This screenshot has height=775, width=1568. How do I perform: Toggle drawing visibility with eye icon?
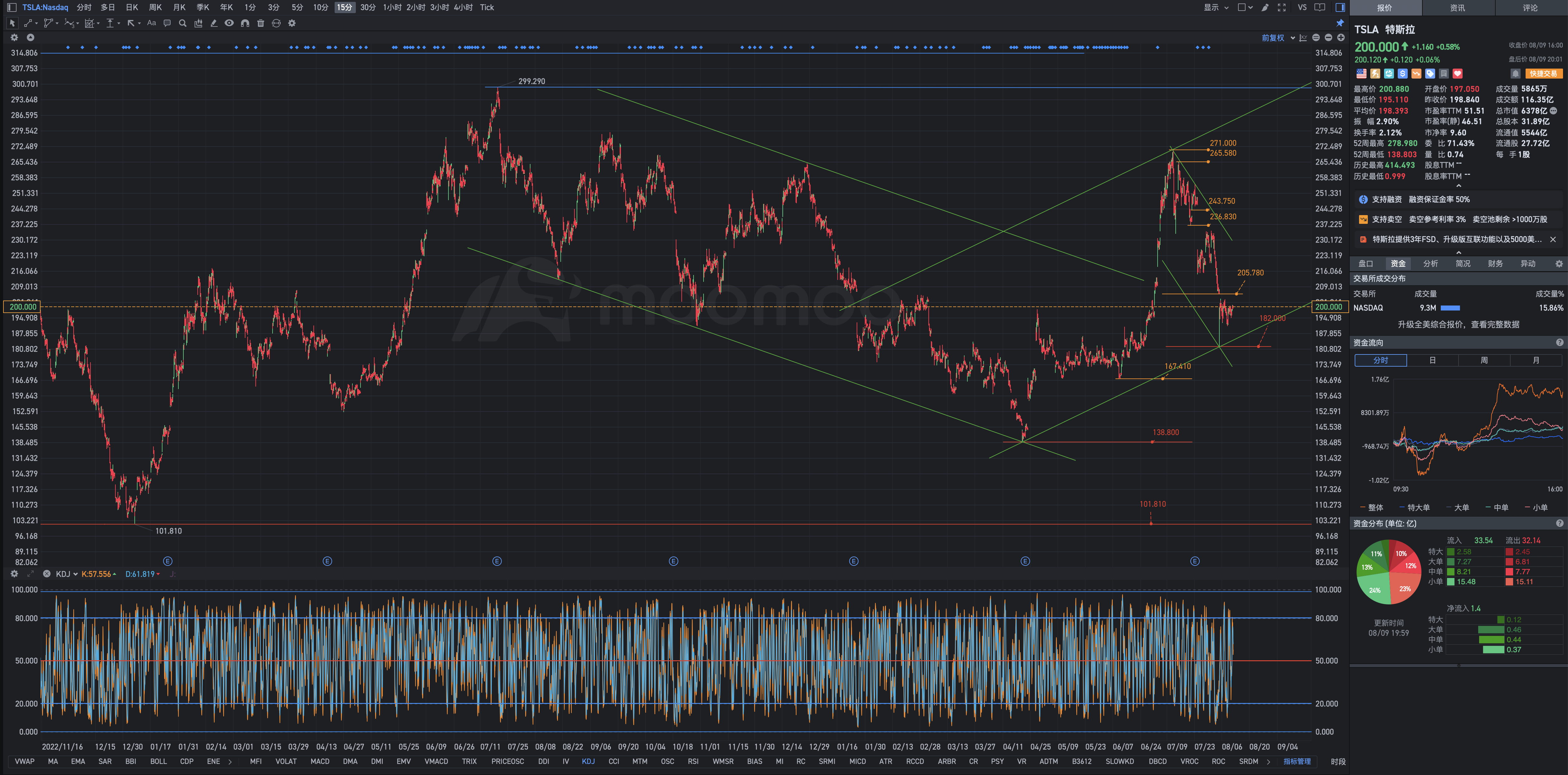[x=229, y=23]
